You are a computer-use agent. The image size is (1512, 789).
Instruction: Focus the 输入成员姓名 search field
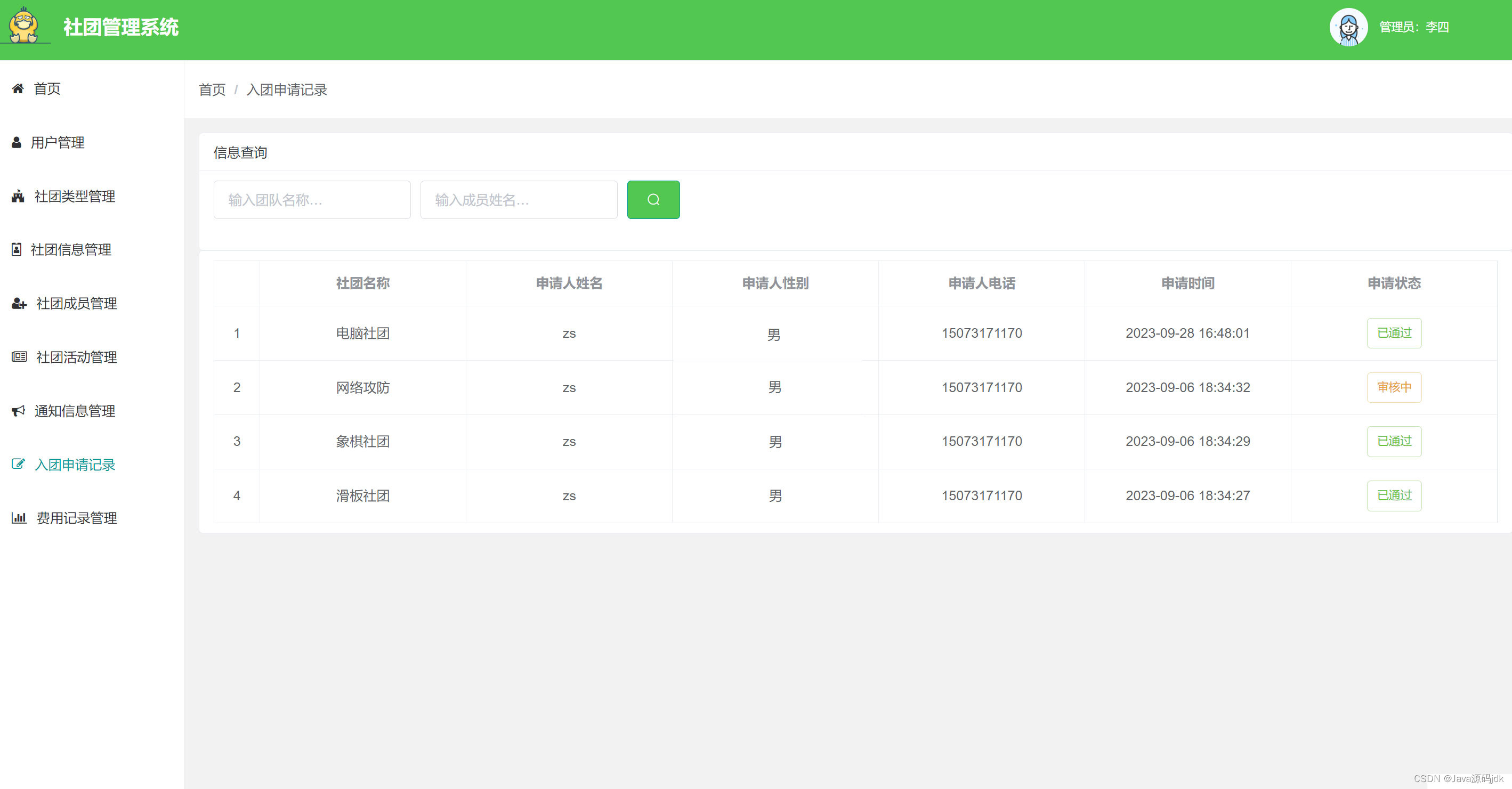pos(518,200)
